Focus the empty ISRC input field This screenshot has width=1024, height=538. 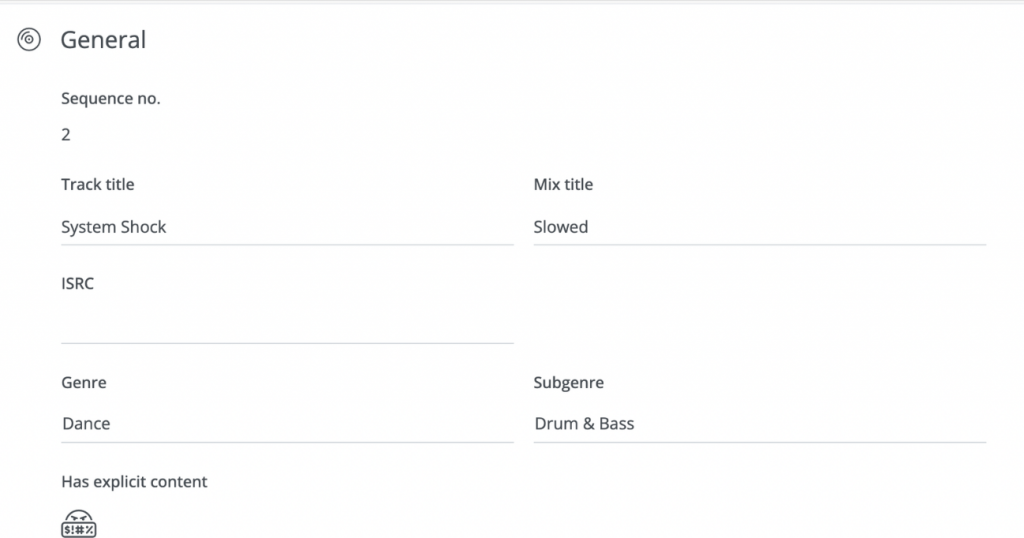(x=287, y=325)
